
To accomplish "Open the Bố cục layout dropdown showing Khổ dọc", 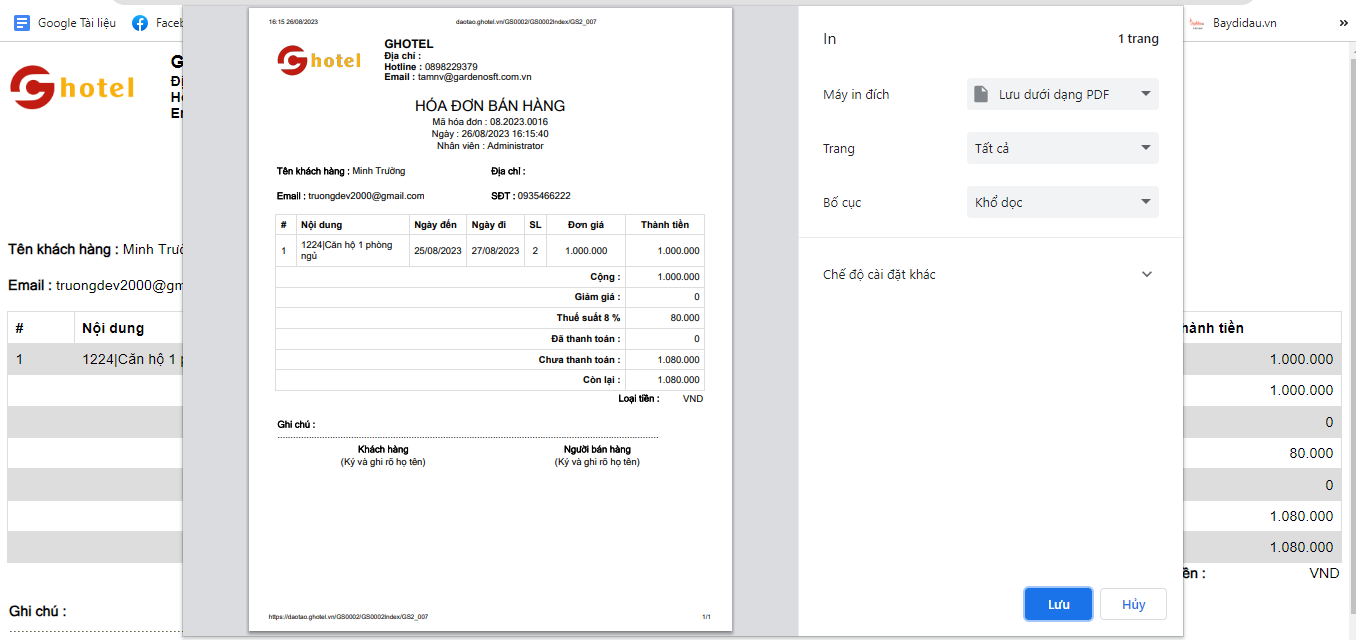I will point(1063,202).
